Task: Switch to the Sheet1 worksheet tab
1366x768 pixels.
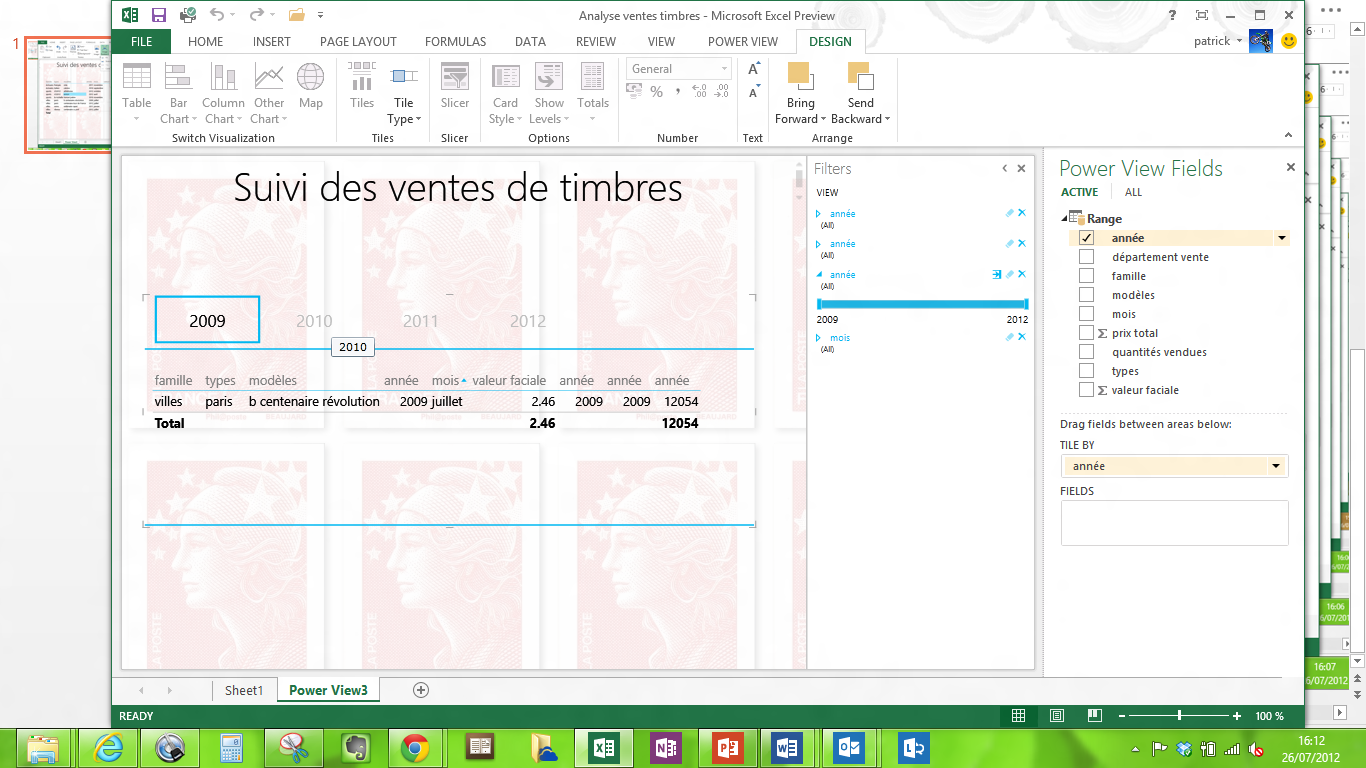Action: (243, 690)
